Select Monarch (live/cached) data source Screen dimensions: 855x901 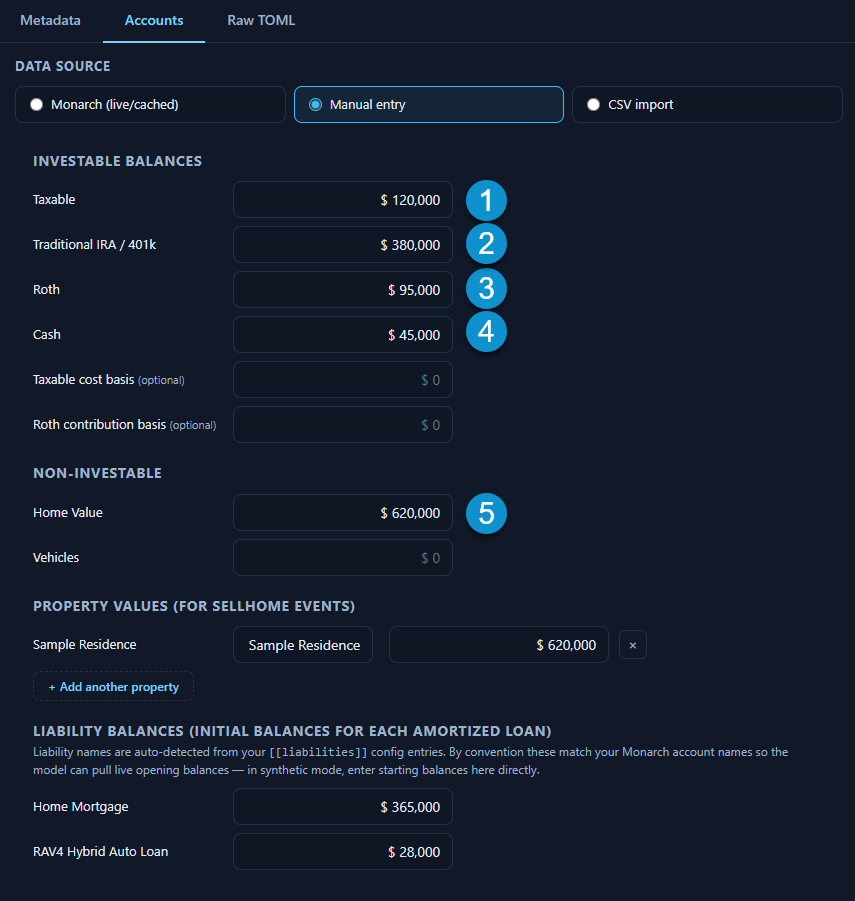151,105
